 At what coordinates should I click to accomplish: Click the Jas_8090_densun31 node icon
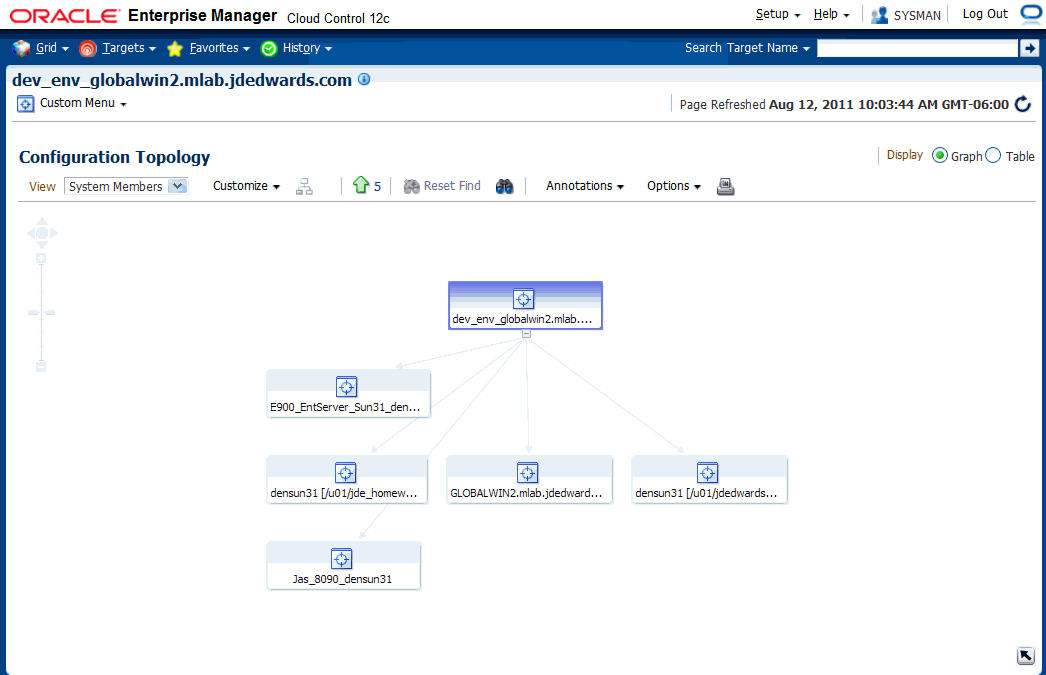(x=342, y=559)
